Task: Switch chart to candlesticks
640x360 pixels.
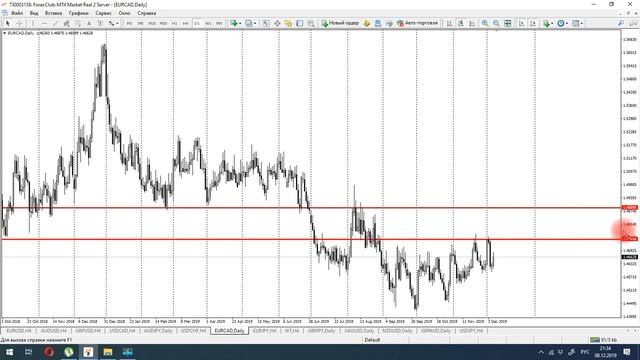Action: pos(460,23)
